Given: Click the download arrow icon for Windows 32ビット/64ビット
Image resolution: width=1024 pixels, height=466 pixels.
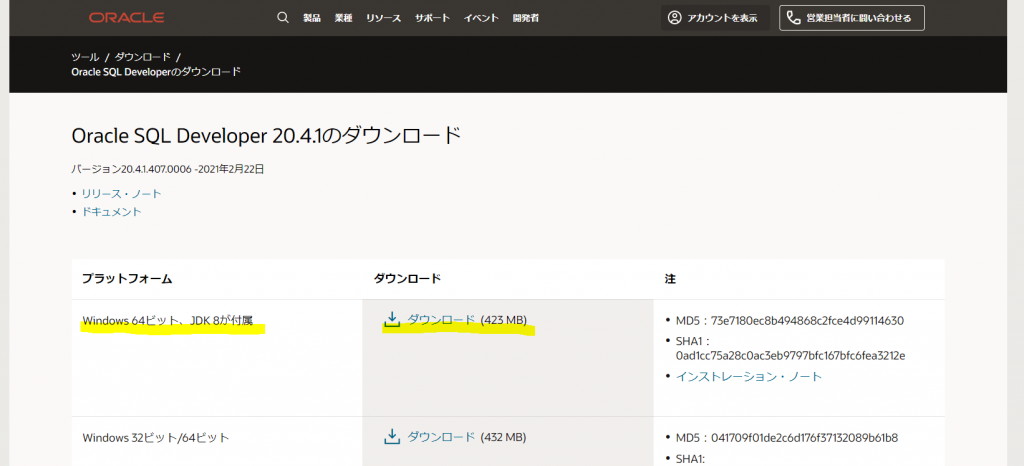Looking at the screenshot, I should tap(393, 436).
